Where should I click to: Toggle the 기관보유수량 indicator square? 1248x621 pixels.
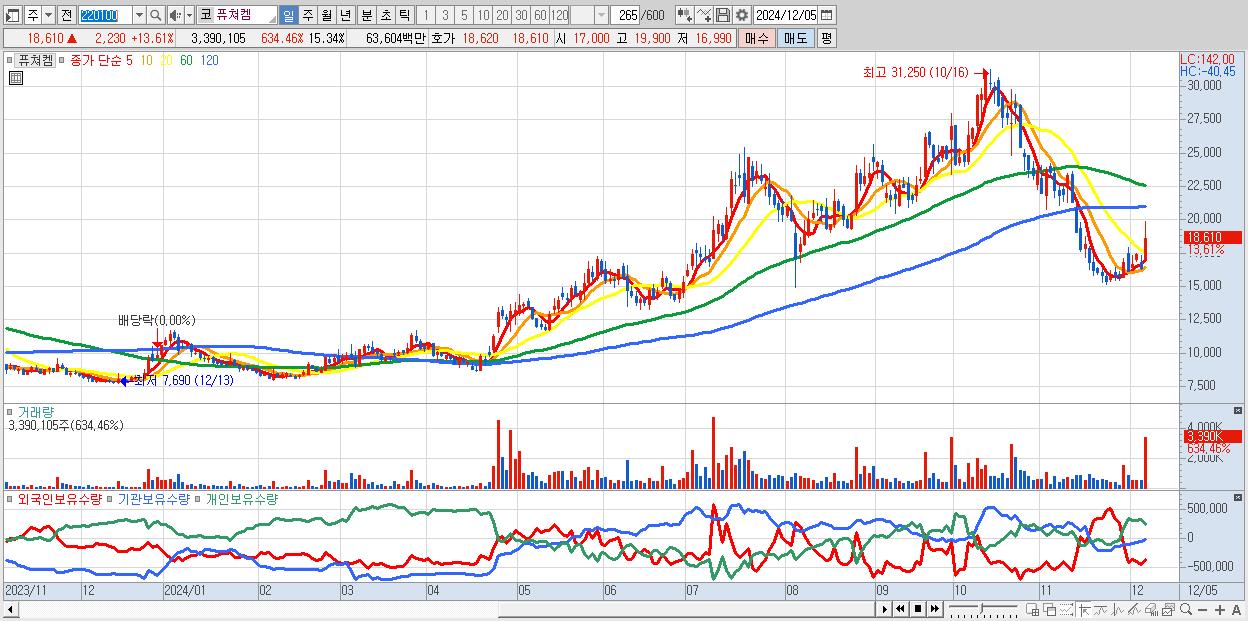110,498
